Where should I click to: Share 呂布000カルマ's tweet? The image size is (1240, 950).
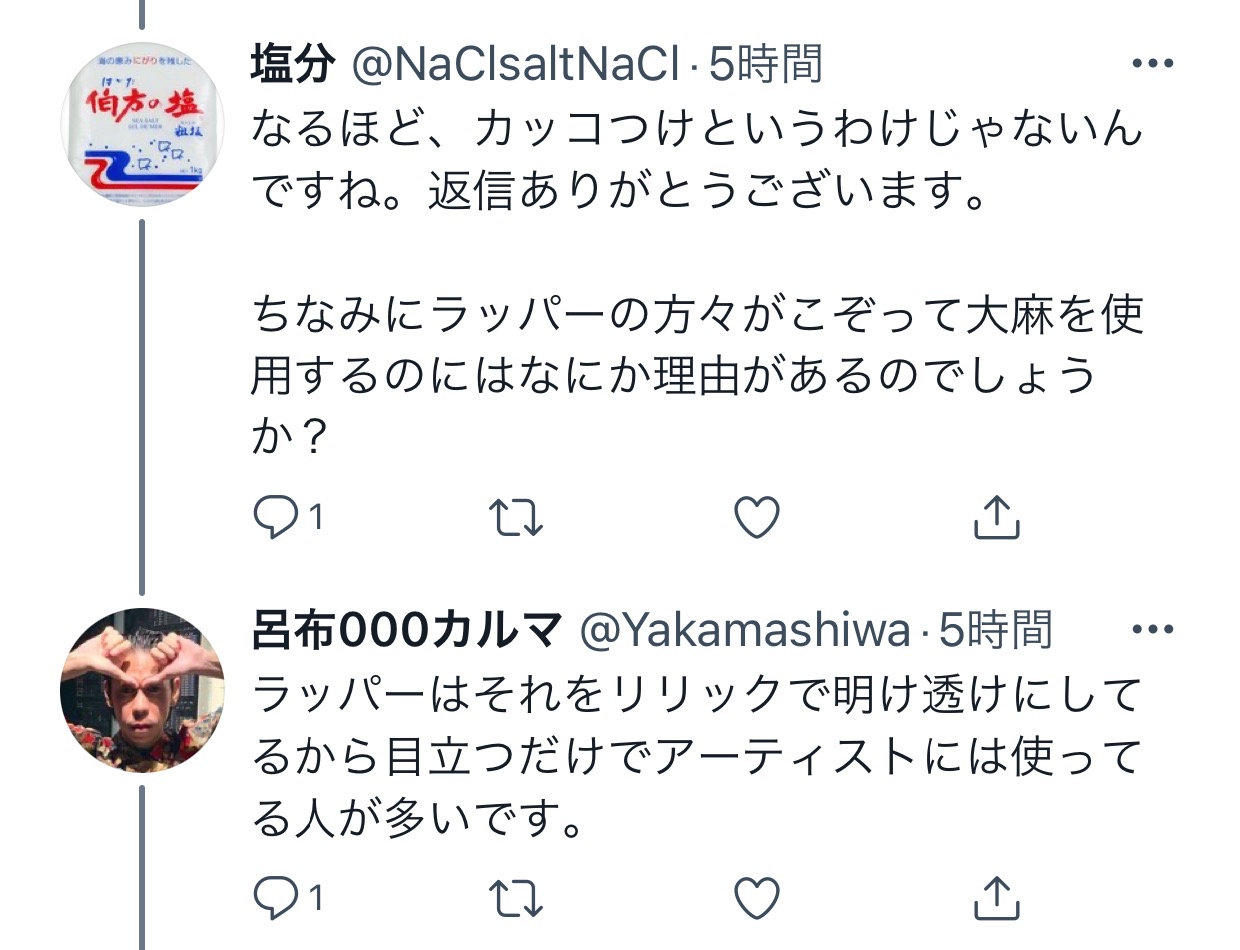coord(996,898)
